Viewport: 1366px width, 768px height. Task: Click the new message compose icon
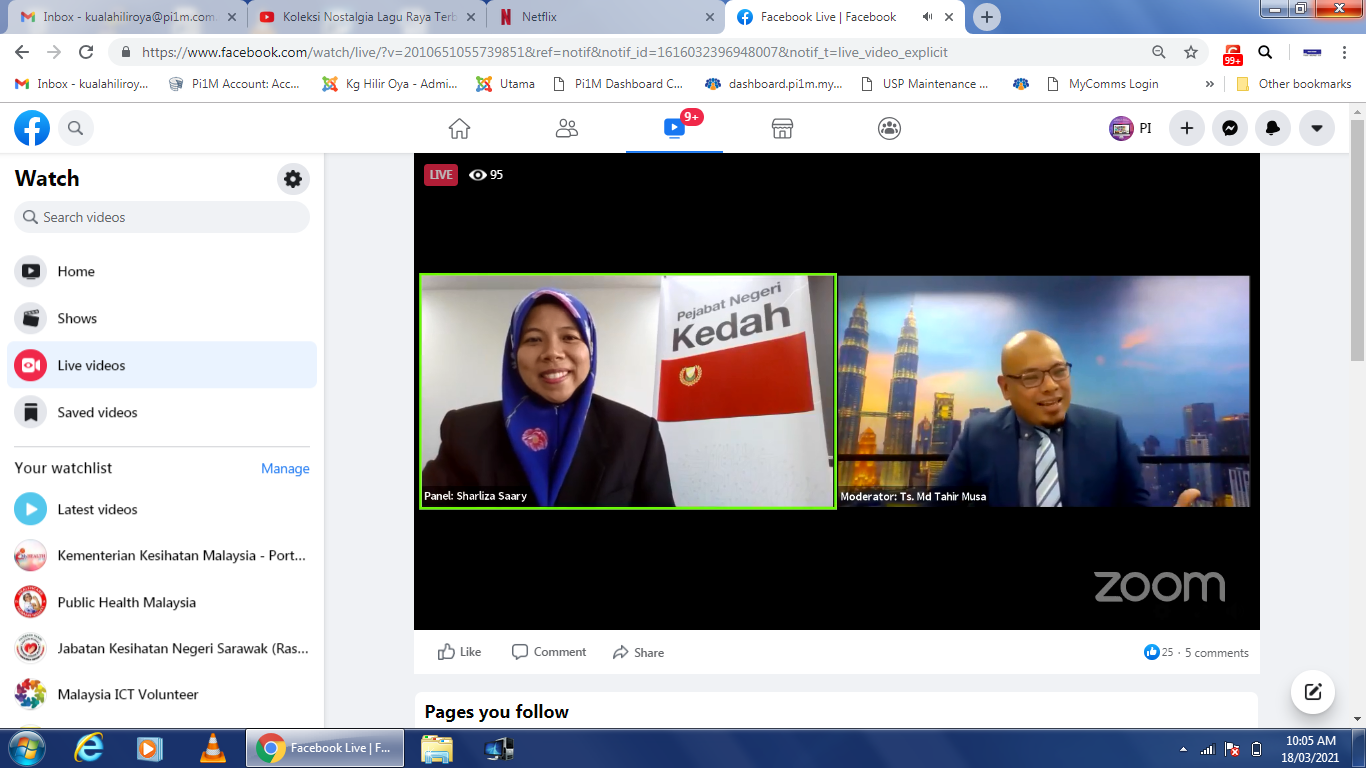[1313, 692]
